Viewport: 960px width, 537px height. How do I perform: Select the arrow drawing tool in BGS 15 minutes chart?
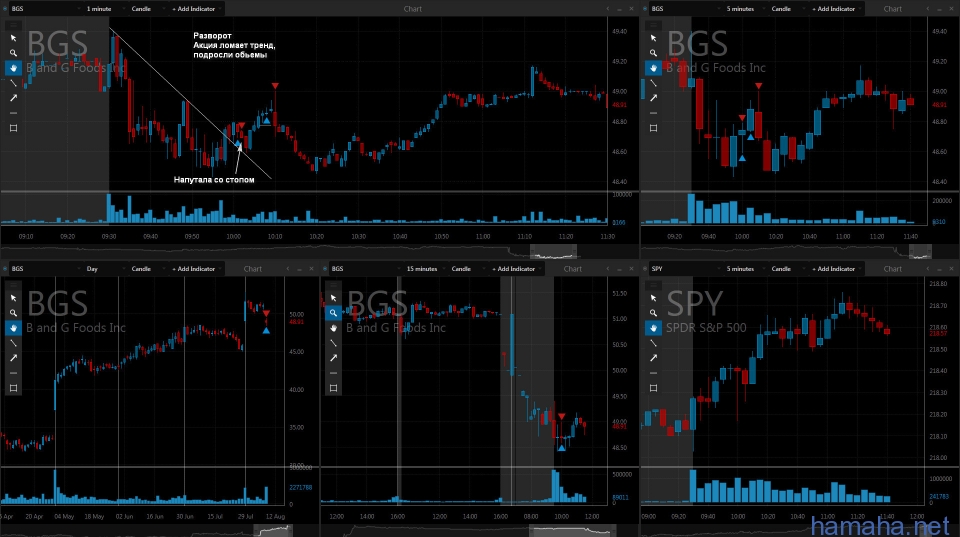(x=333, y=358)
